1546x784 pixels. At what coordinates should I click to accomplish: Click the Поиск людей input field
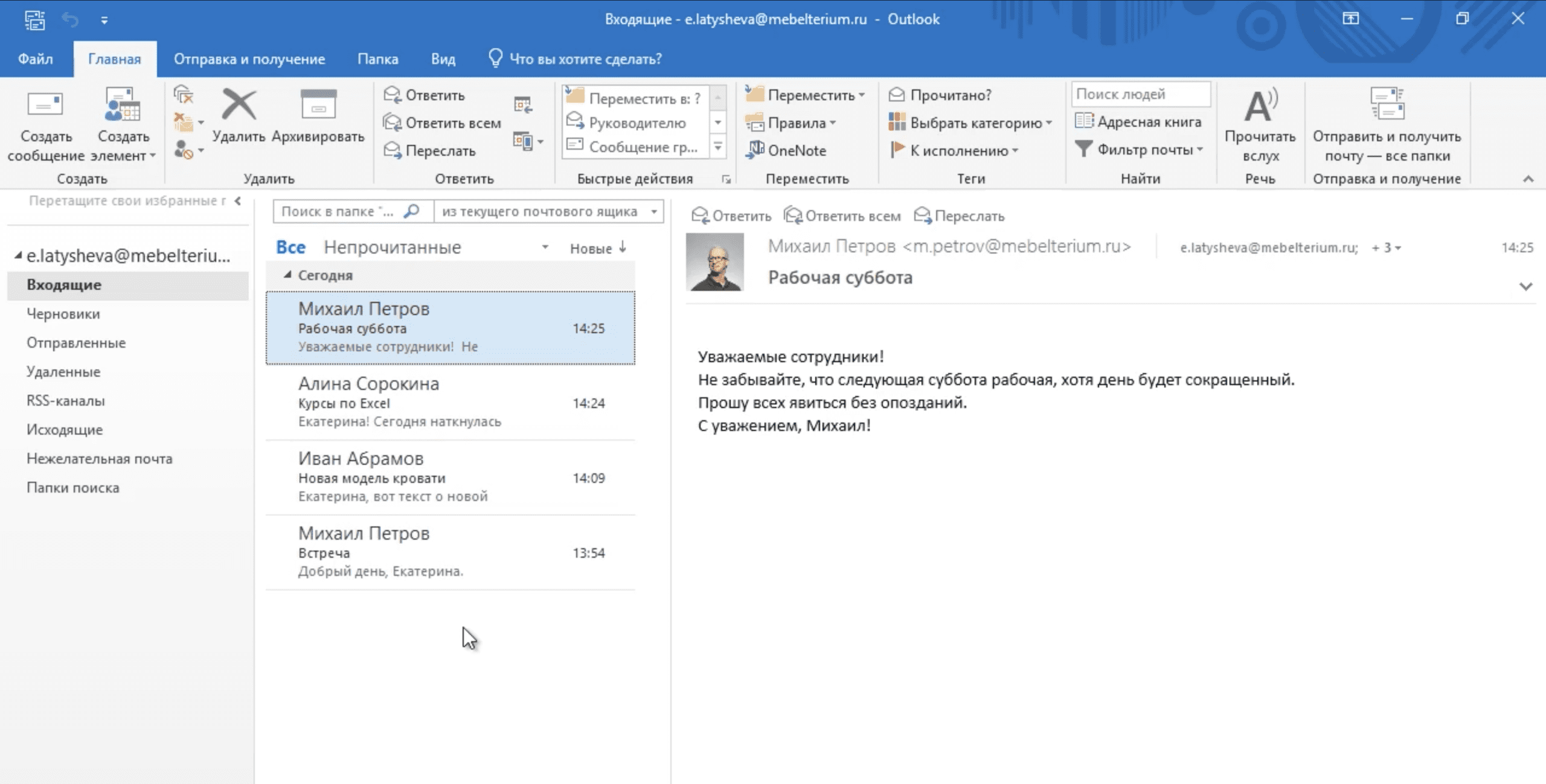[x=1140, y=94]
